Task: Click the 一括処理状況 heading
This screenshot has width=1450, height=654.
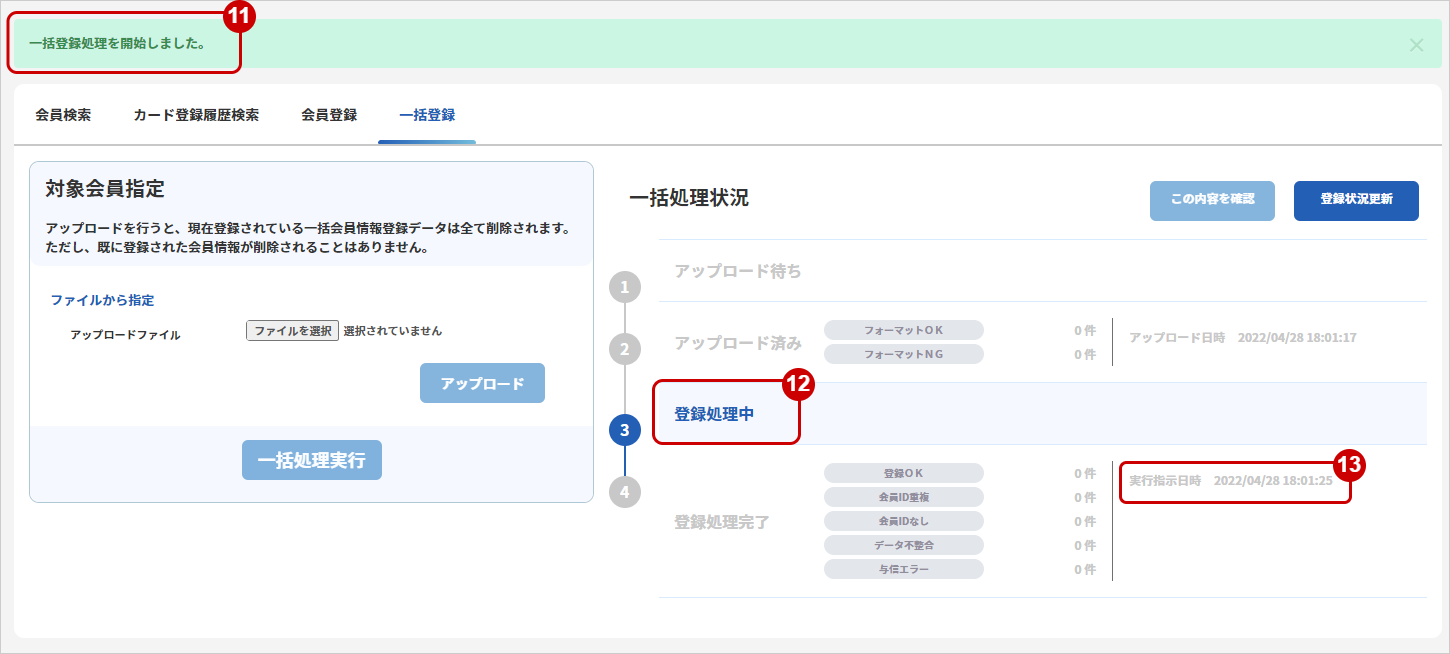Action: point(689,198)
